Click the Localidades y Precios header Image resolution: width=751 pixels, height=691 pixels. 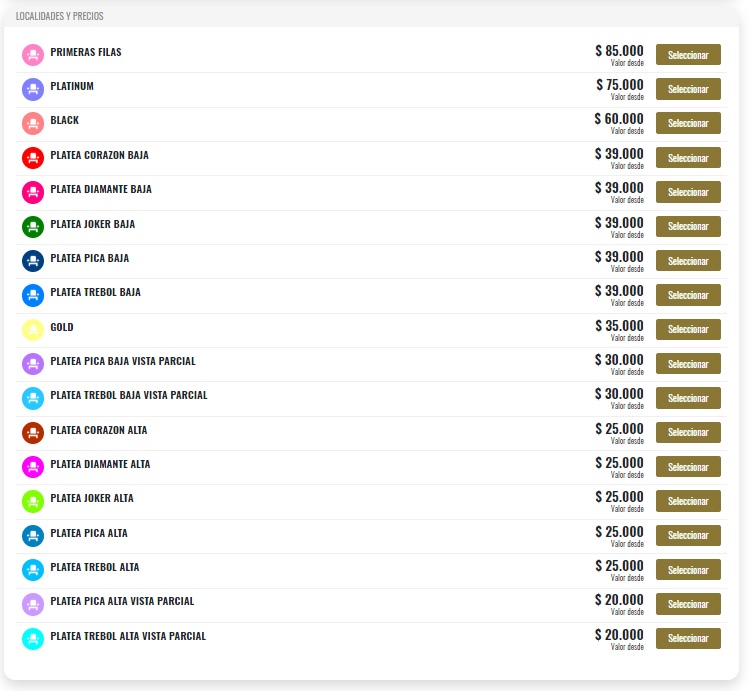[59, 16]
